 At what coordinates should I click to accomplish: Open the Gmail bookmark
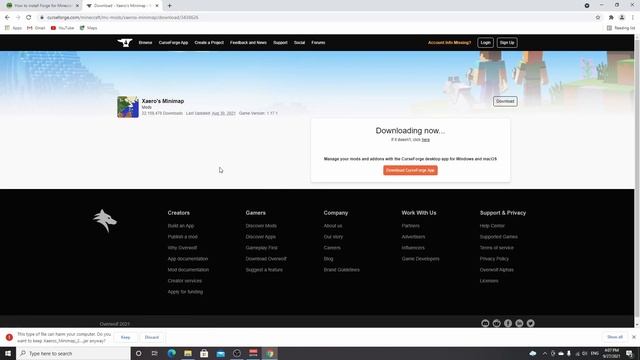[x=36, y=28]
